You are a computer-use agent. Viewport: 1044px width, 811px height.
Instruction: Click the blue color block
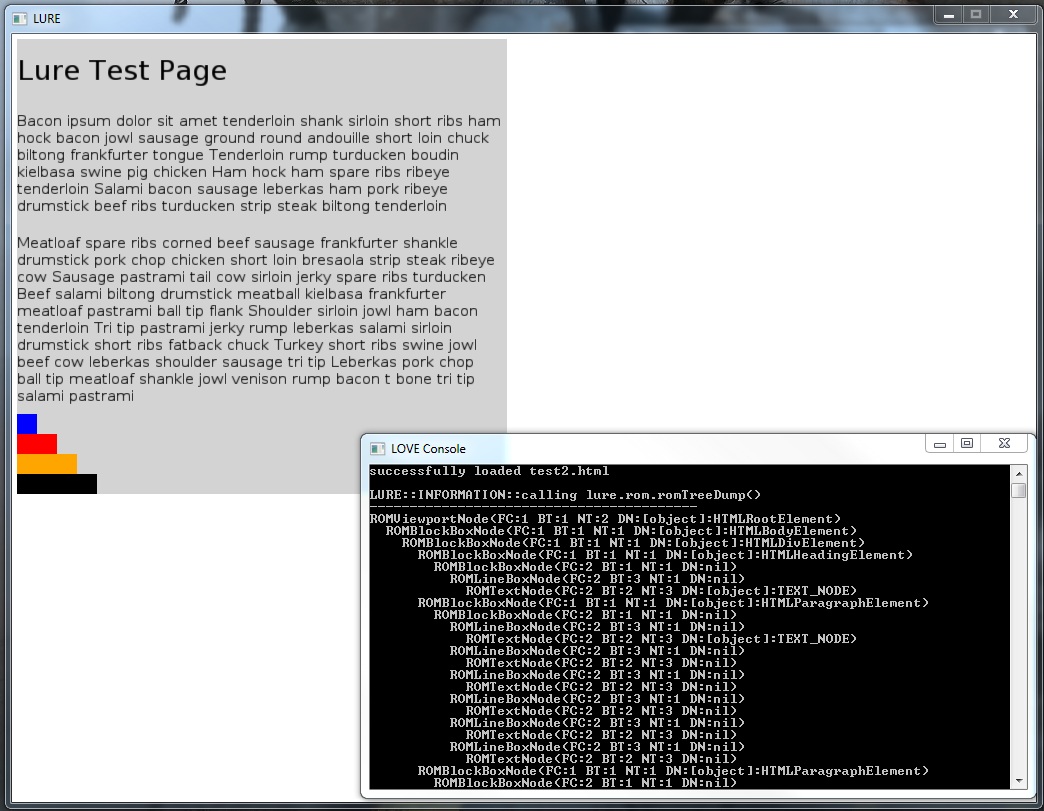27,424
